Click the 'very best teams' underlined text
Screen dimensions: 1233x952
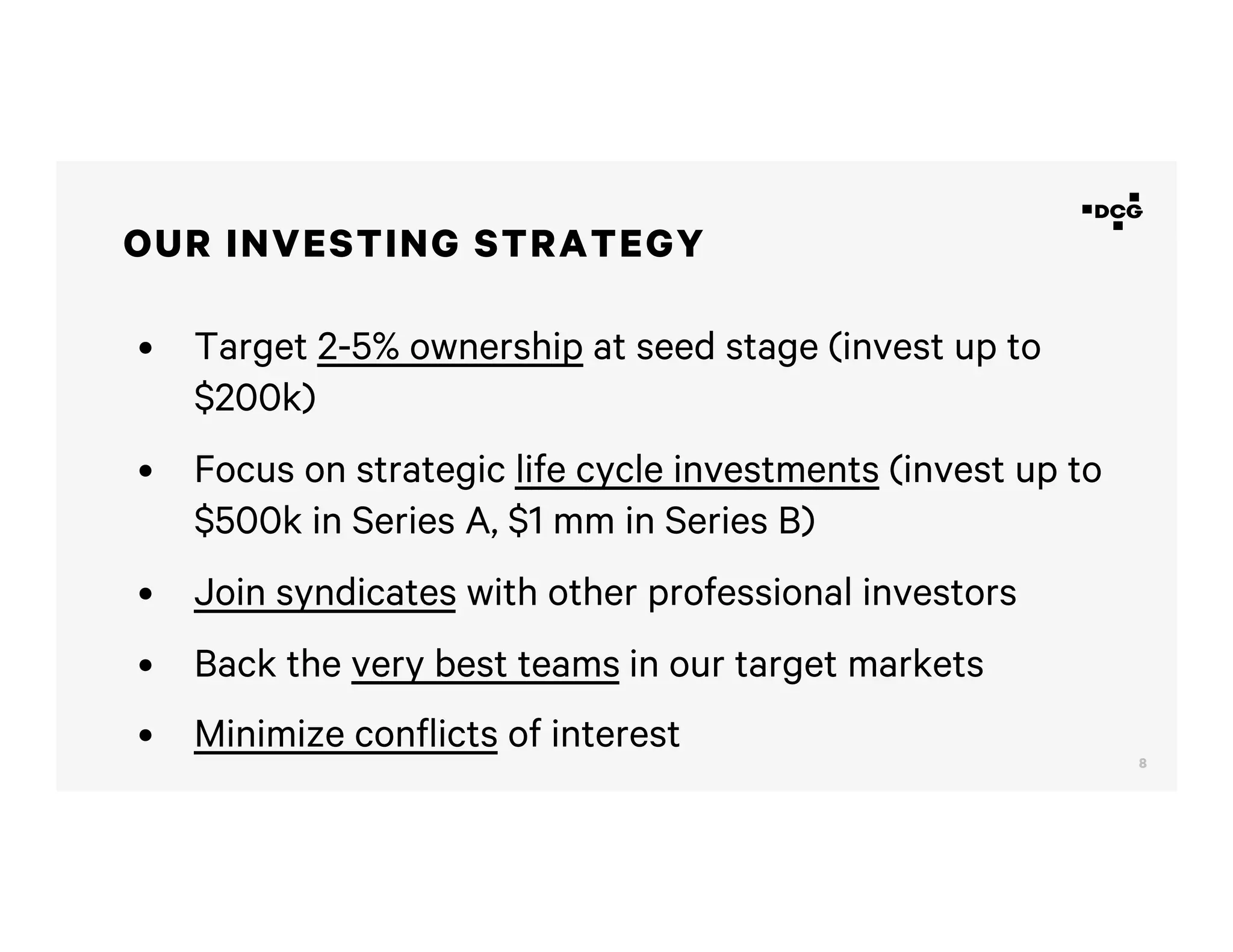(x=485, y=665)
